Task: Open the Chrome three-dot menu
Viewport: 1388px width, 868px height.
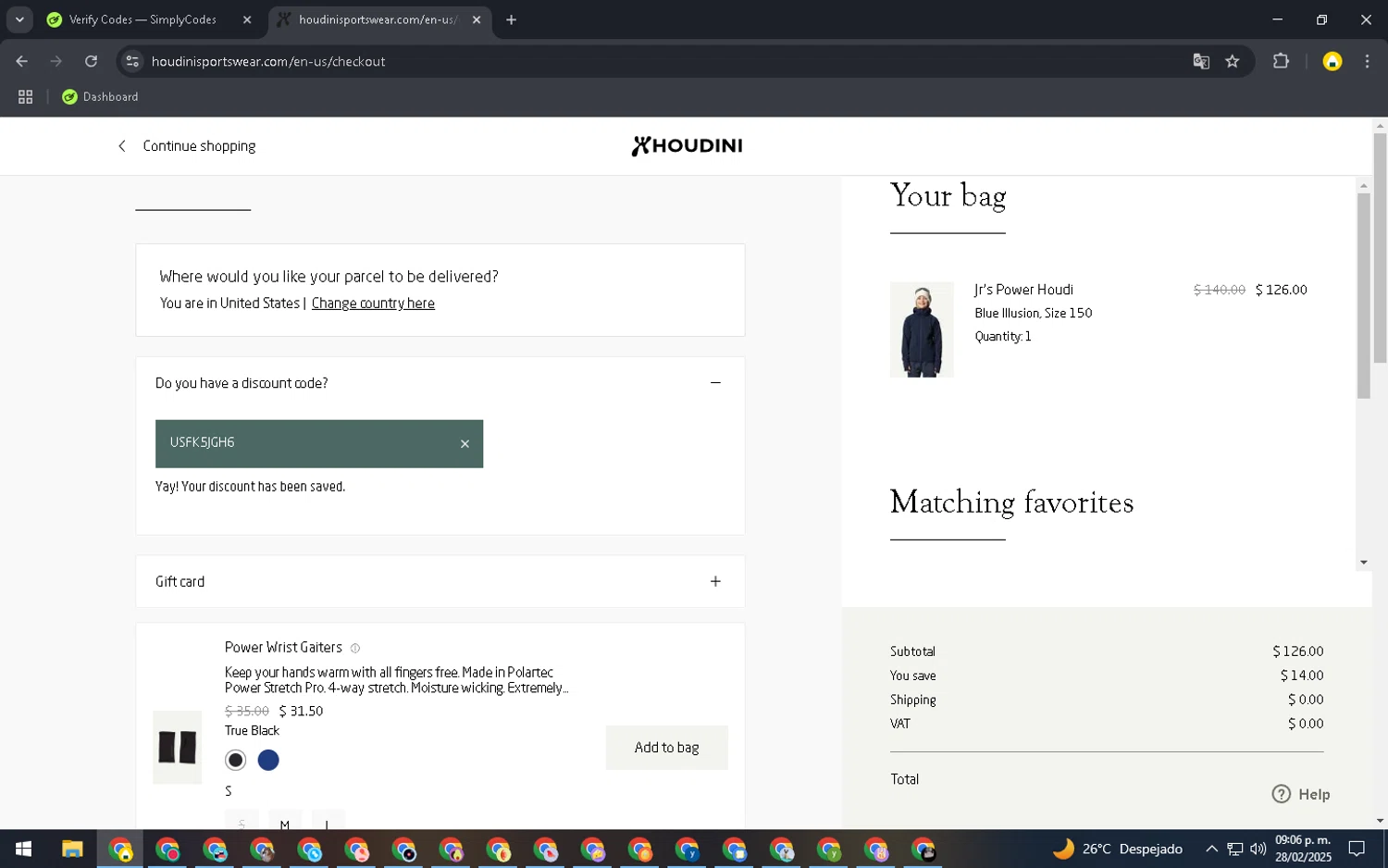Action: [x=1367, y=61]
